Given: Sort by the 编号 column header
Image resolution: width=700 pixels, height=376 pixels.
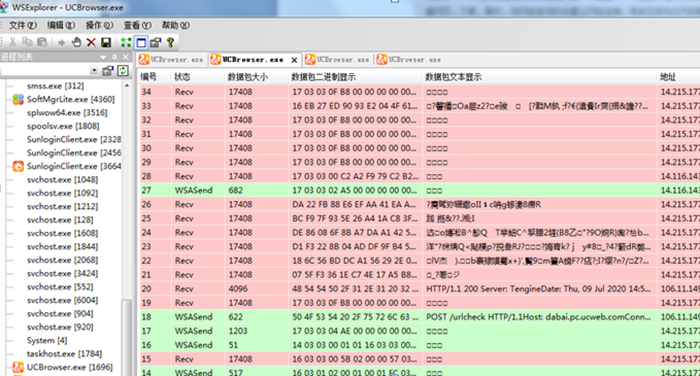Looking at the screenshot, I should (154, 77).
